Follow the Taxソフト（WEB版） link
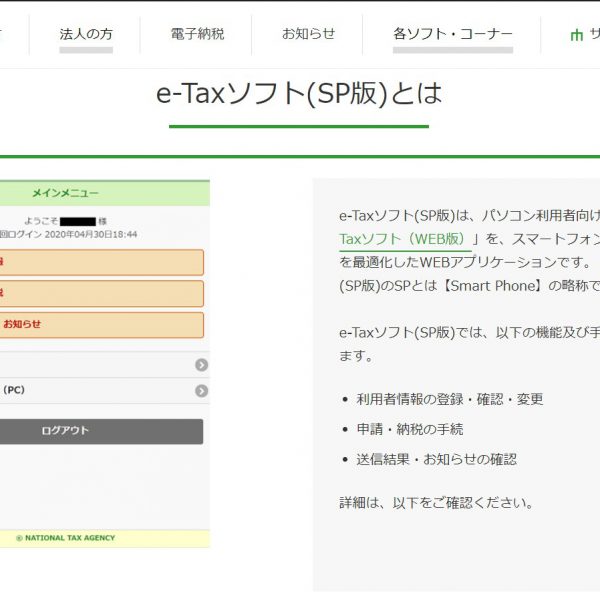The height and width of the screenshot is (600, 600). coord(403,239)
